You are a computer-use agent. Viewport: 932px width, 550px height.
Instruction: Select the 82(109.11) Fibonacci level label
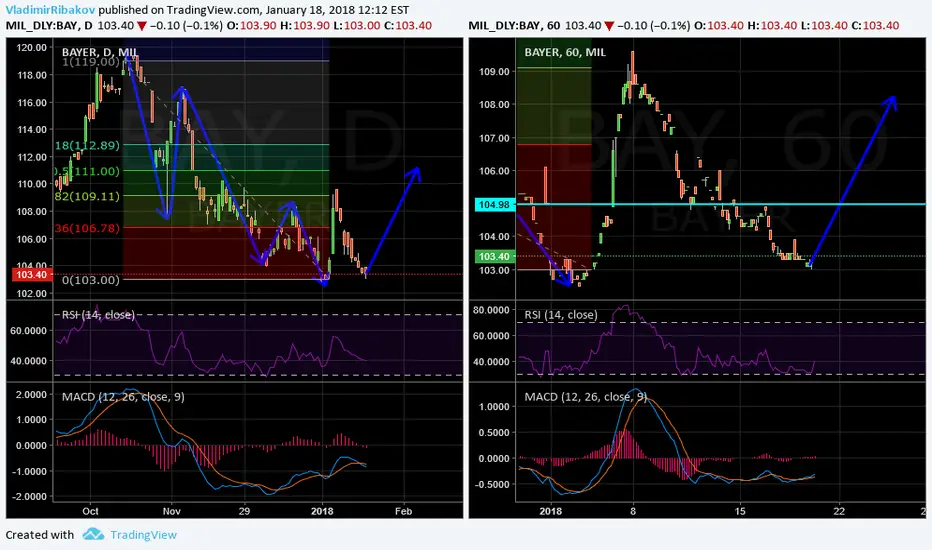(x=87, y=196)
